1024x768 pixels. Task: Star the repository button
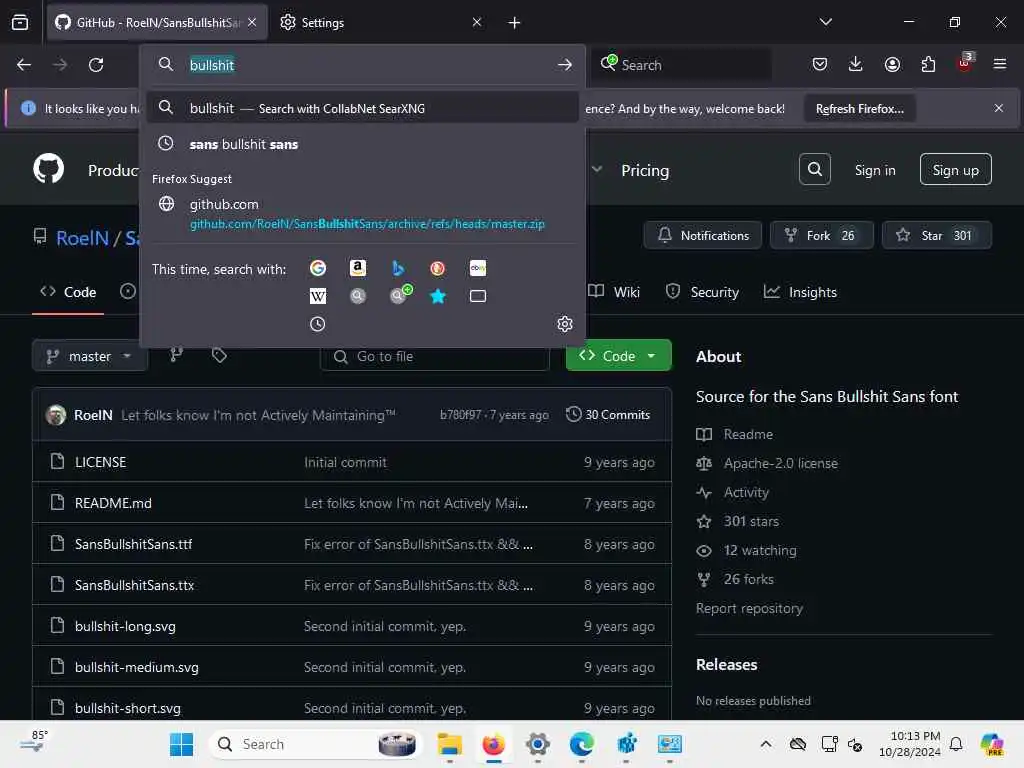[936, 235]
